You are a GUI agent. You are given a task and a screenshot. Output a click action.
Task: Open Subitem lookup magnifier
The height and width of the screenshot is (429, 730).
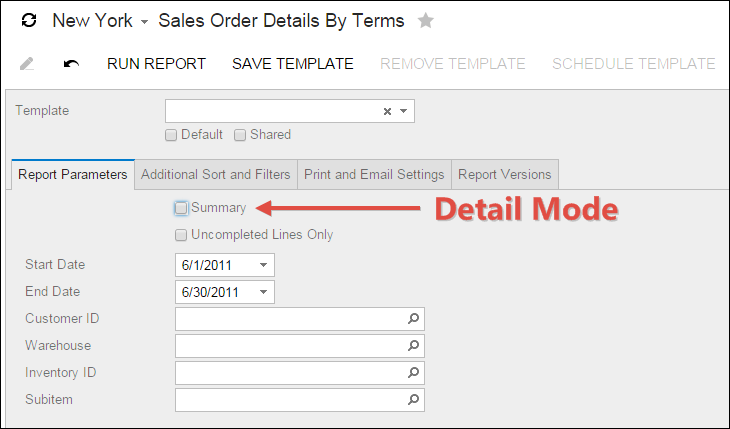(x=413, y=400)
